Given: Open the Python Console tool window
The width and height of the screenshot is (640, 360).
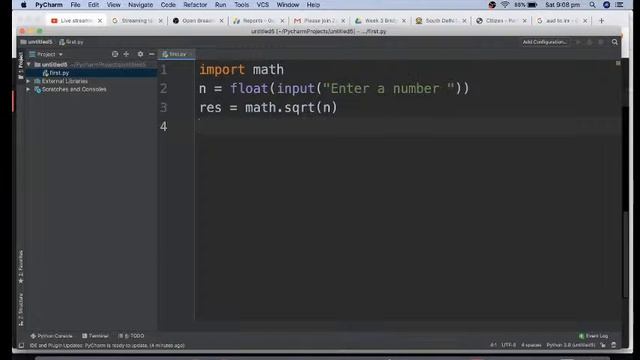Looking at the screenshot, I should coord(51,336).
